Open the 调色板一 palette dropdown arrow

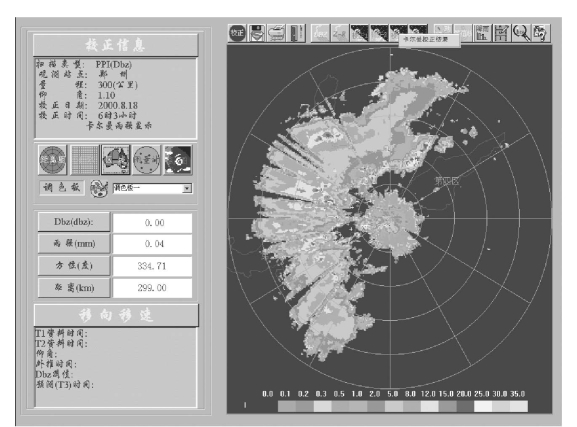[187, 188]
